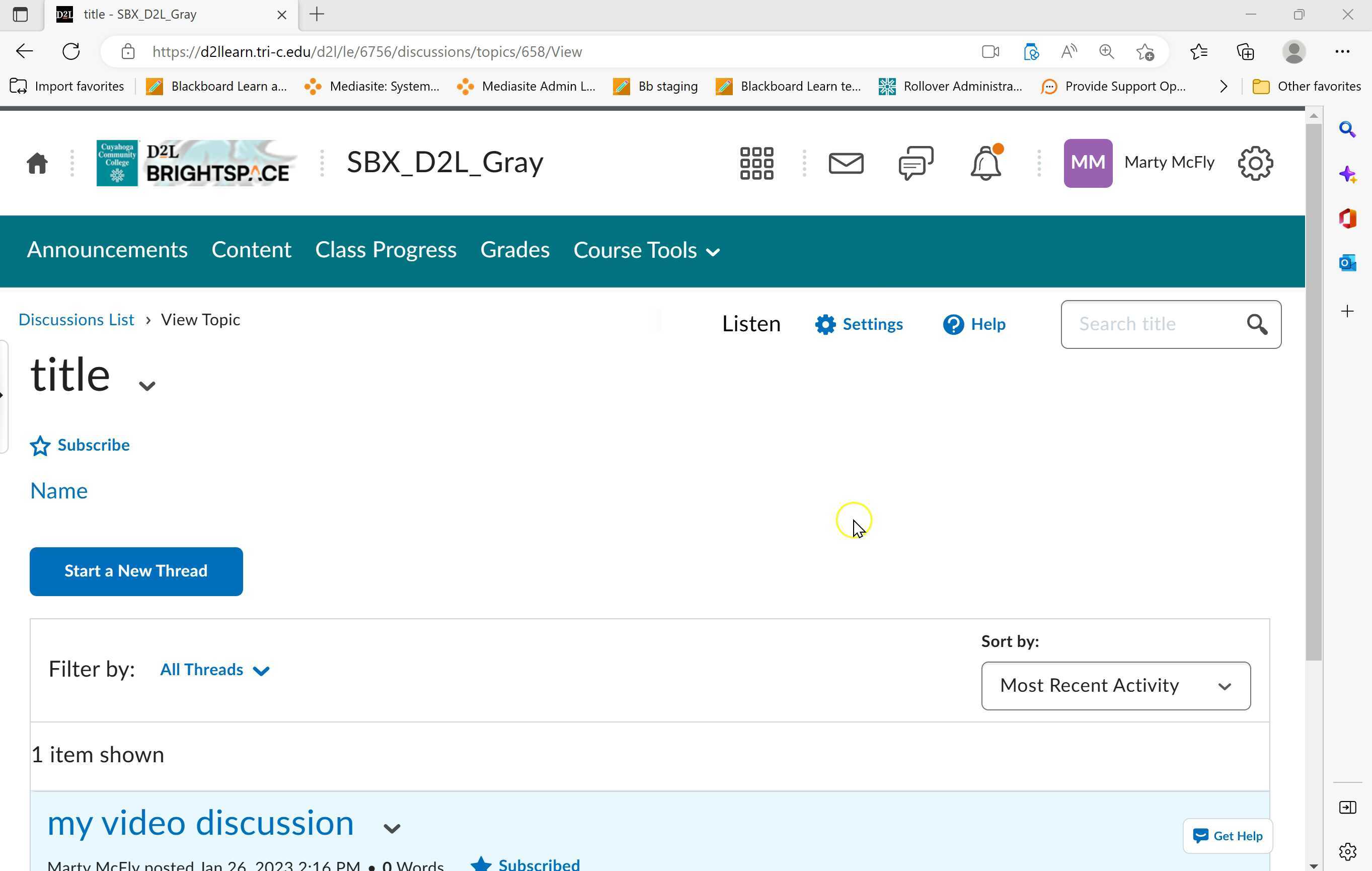
Task: Click the course selector waffle grid icon
Action: click(756, 163)
